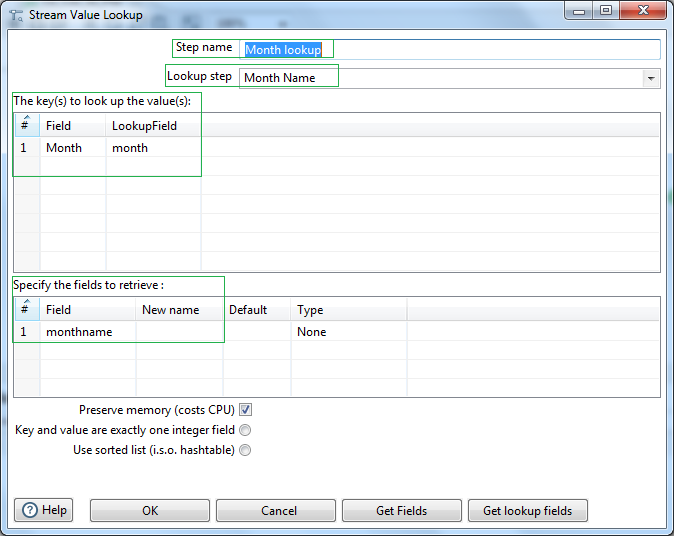The width and height of the screenshot is (674, 536).
Task: Click the Cancel button
Action: pyautogui.click(x=276, y=511)
